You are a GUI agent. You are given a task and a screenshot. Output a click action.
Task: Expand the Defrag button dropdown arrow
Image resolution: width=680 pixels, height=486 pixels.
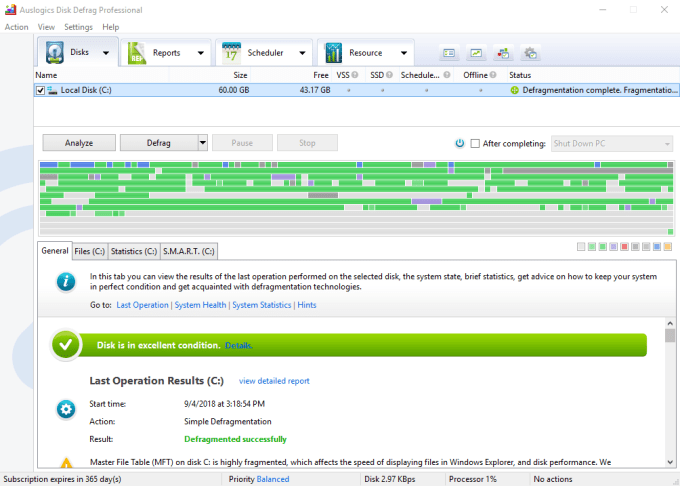tap(202, 143)
